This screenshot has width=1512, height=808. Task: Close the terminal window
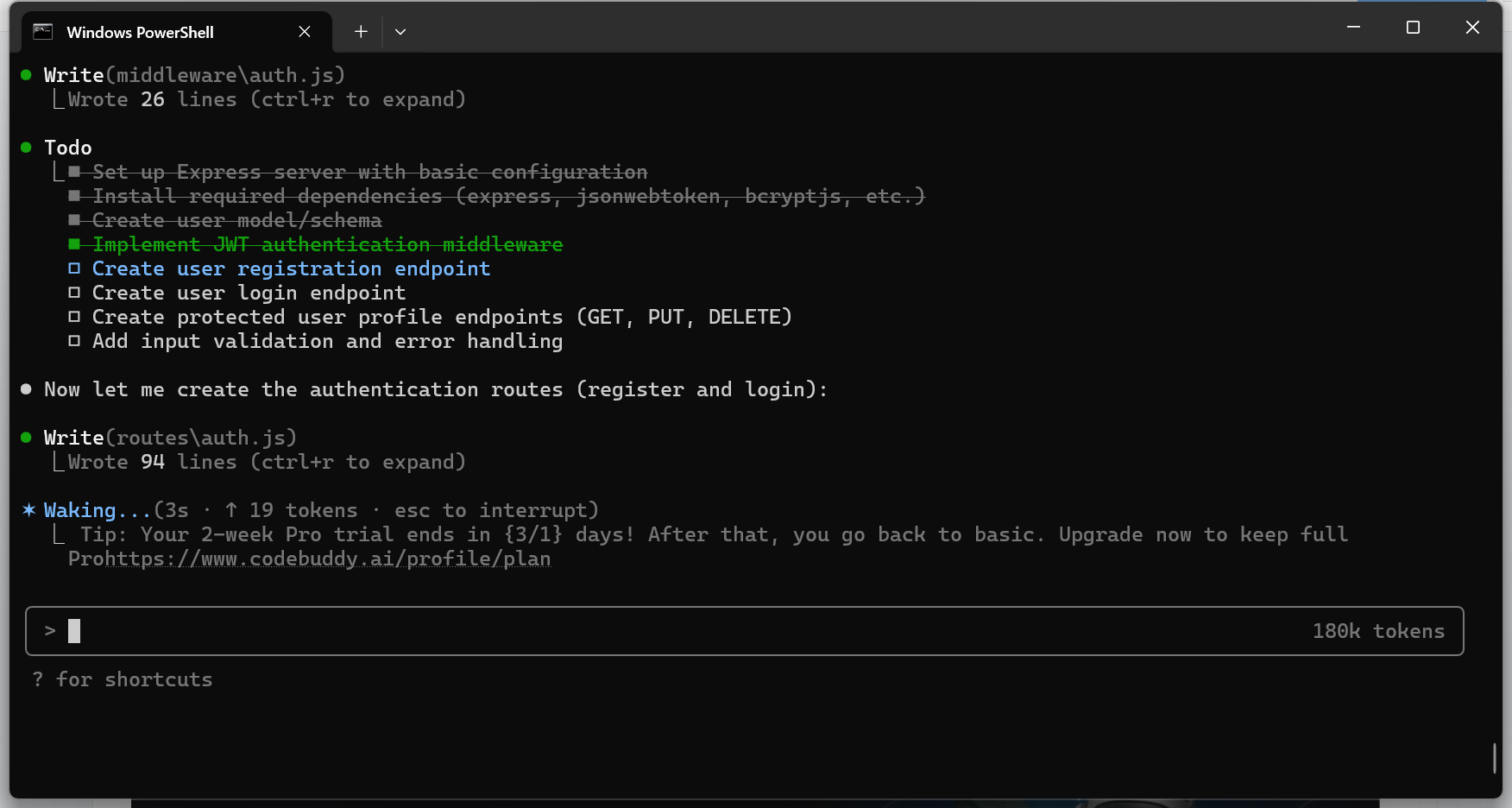1472,28
